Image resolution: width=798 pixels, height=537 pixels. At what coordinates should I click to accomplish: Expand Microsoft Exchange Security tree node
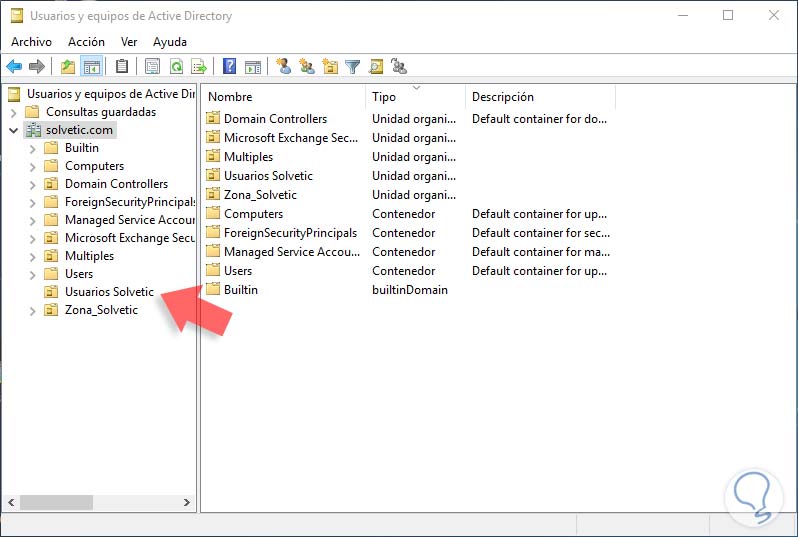(33, 238)
